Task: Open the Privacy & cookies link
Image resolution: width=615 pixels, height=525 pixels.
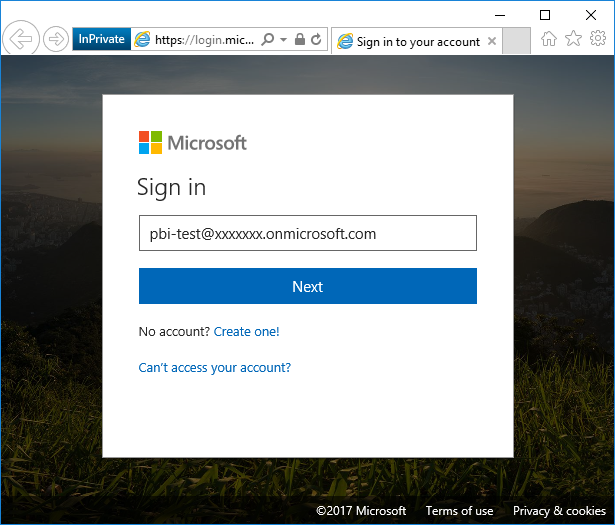Action: [x=559, y=511]
